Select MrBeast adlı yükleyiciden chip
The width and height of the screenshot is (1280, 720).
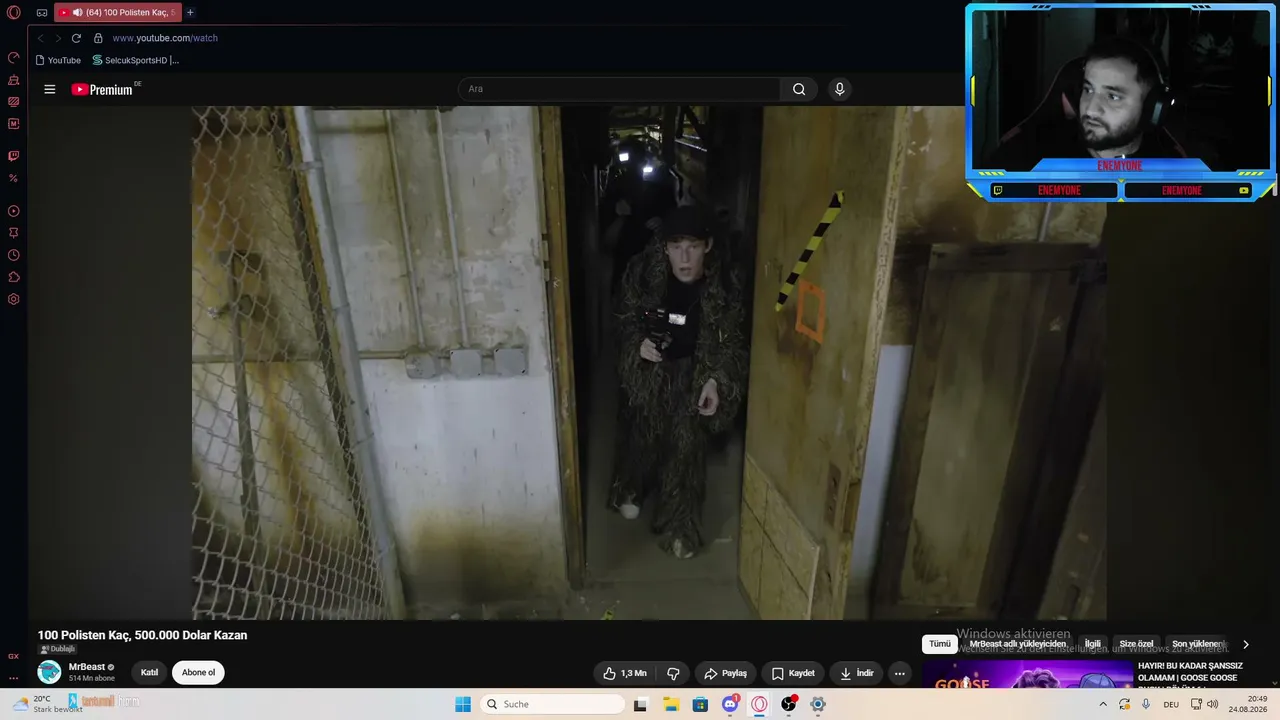point(1018,644)
